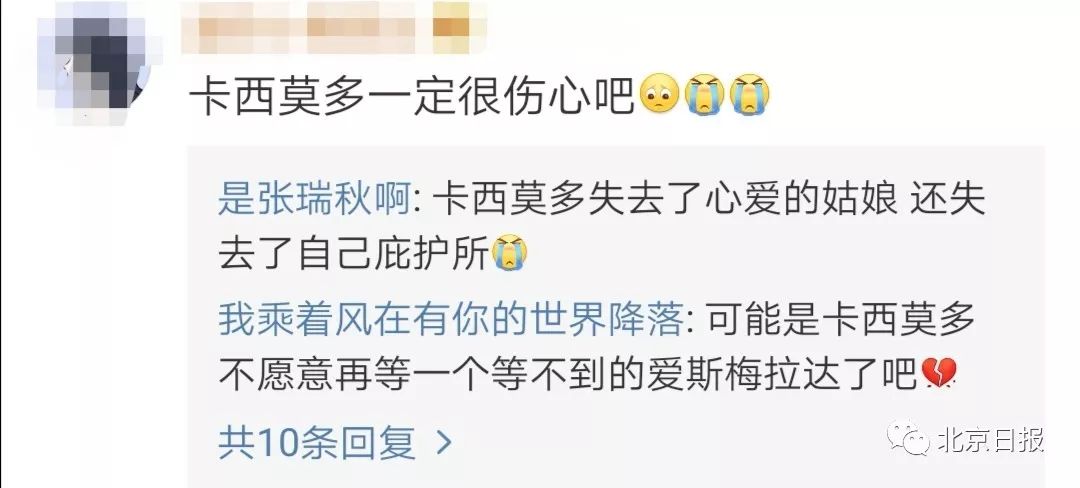Click crying emoji after 庇护所

[x=510, y=253]
